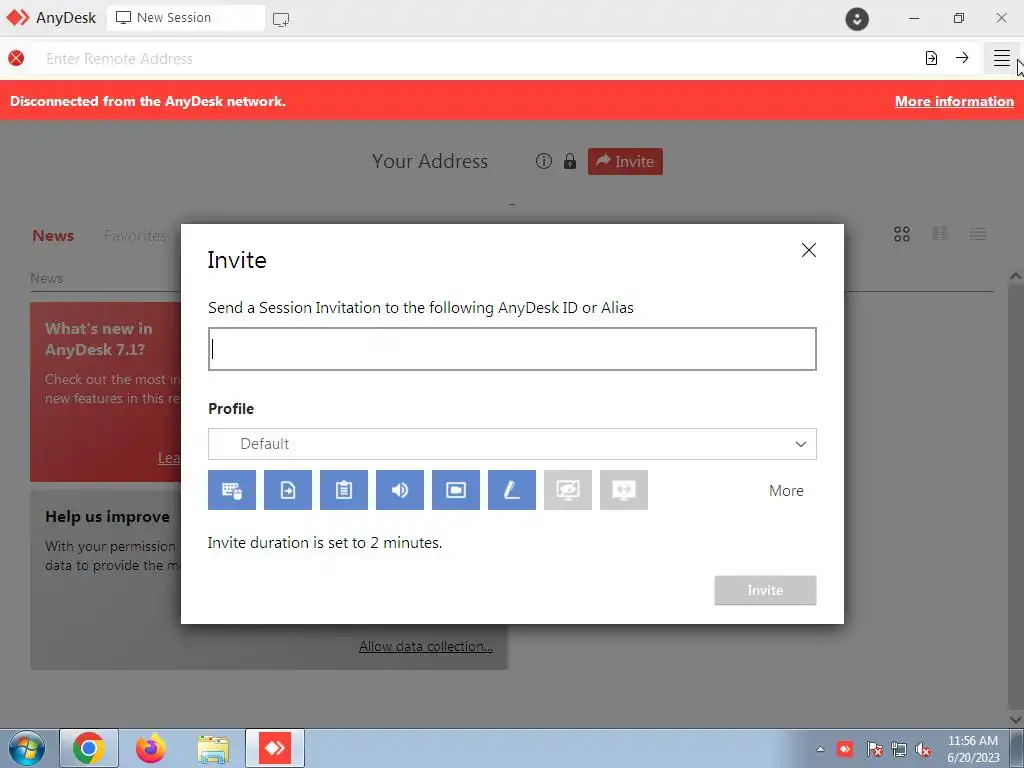Click the network tray icon
Viewport: 1024px width, 768px height.
(x=899, y=749)
